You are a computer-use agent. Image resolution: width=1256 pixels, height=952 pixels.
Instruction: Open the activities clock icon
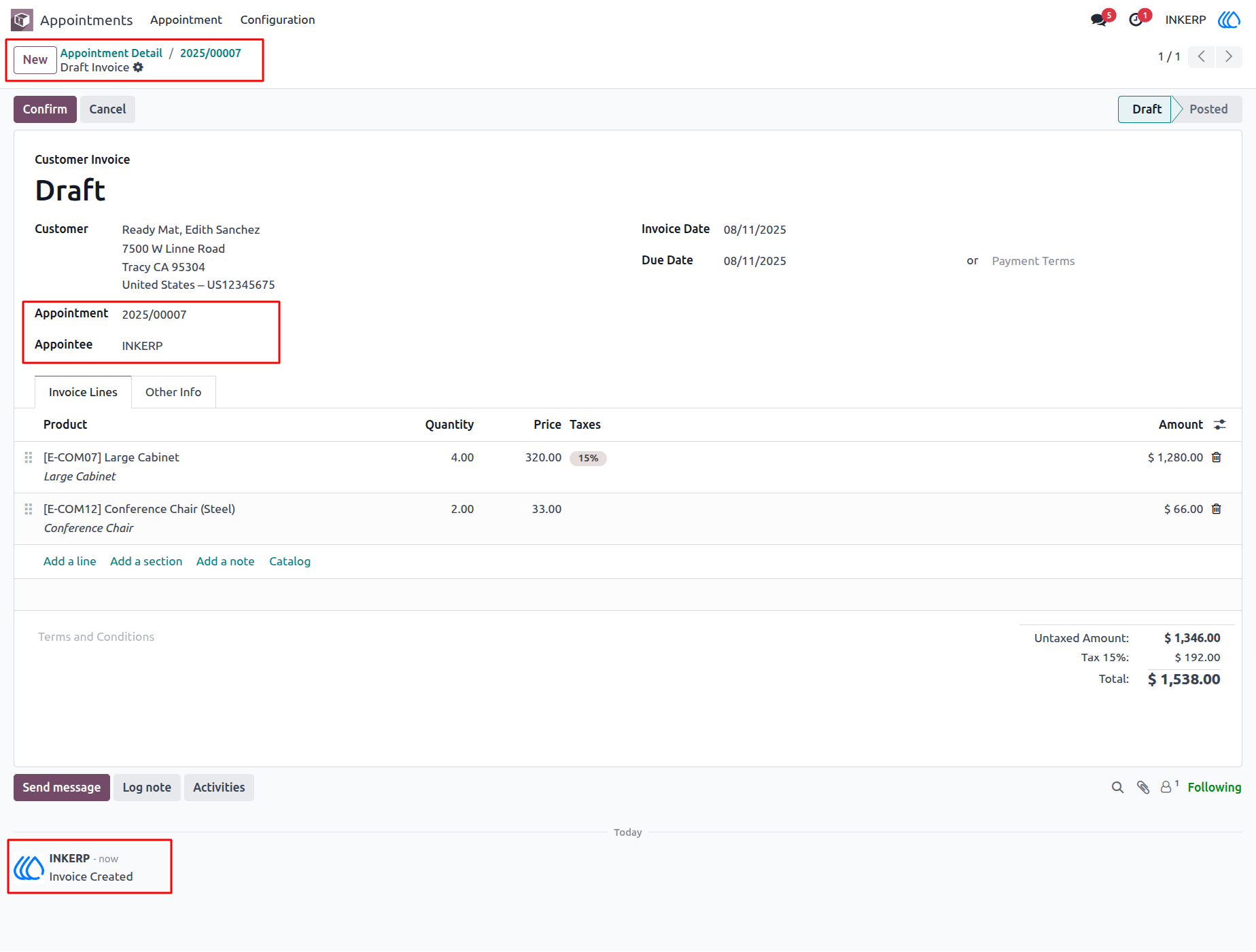pos(1136,20)
